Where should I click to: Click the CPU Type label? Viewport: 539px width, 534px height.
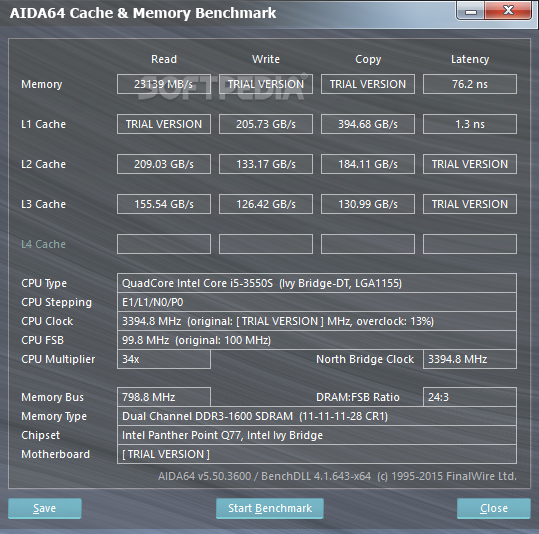[x=44, y=284]
